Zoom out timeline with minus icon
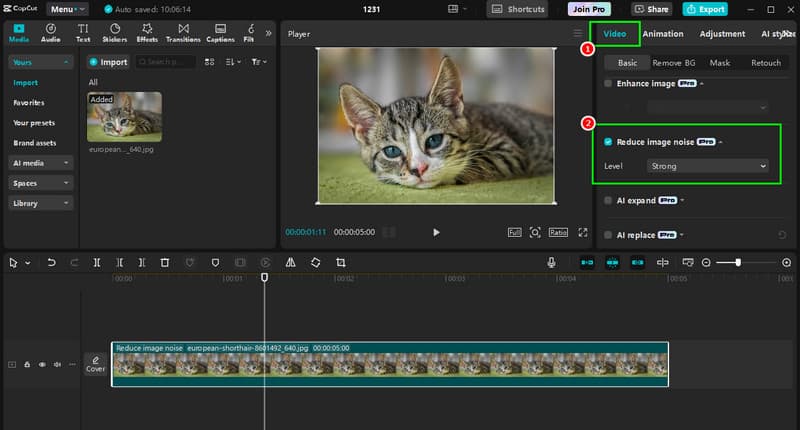The height and width of the screenshot is (430, 800). (x=706, y=263)
